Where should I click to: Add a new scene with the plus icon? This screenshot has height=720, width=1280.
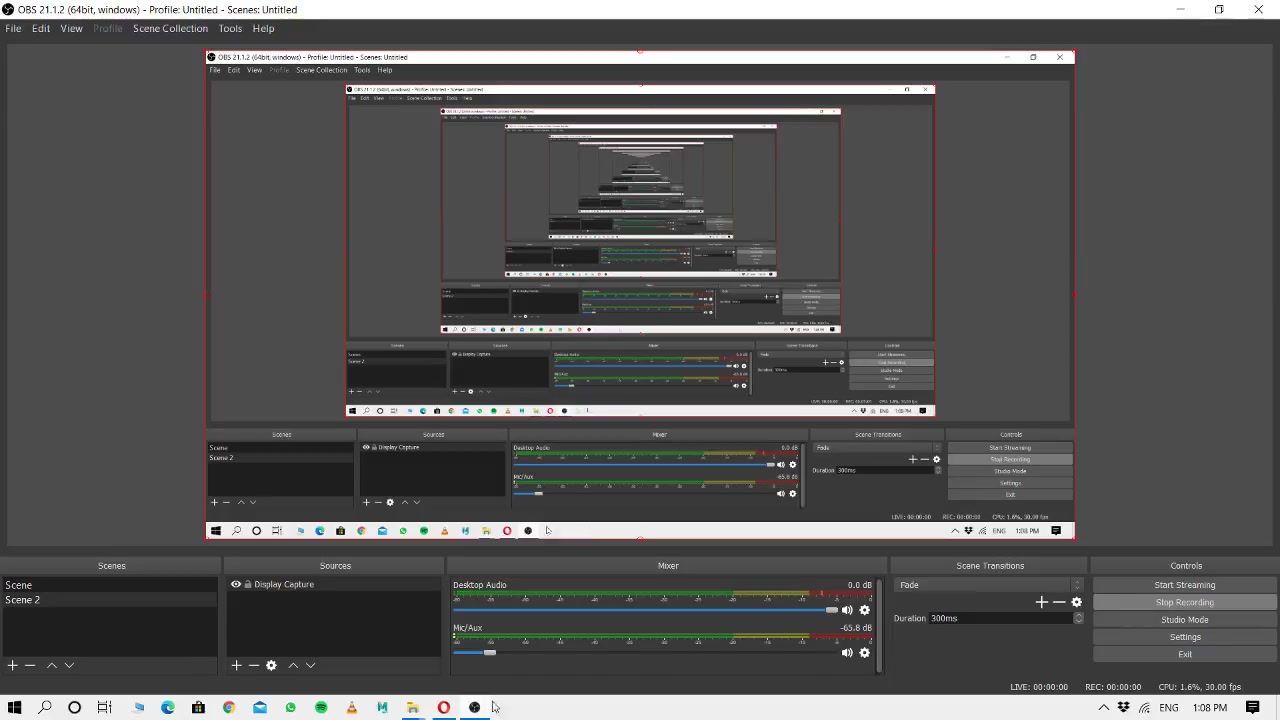(12, 665)
